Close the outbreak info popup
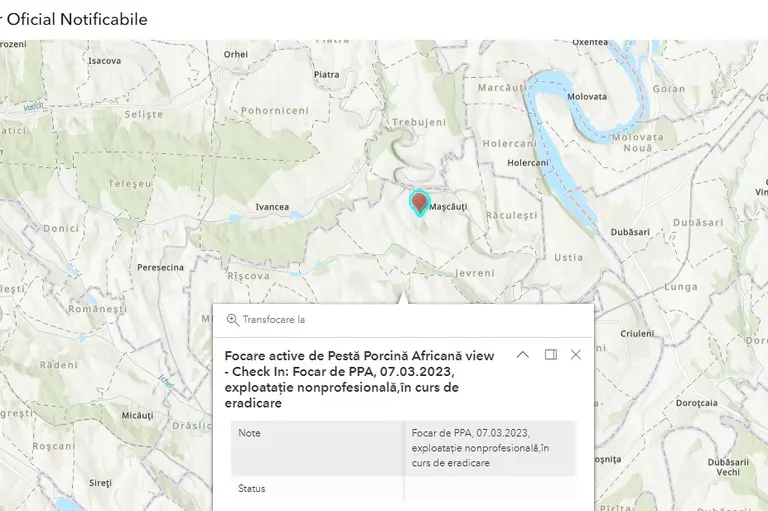The height and width of the screenshot is (511, 768). (x=576, y=354)
